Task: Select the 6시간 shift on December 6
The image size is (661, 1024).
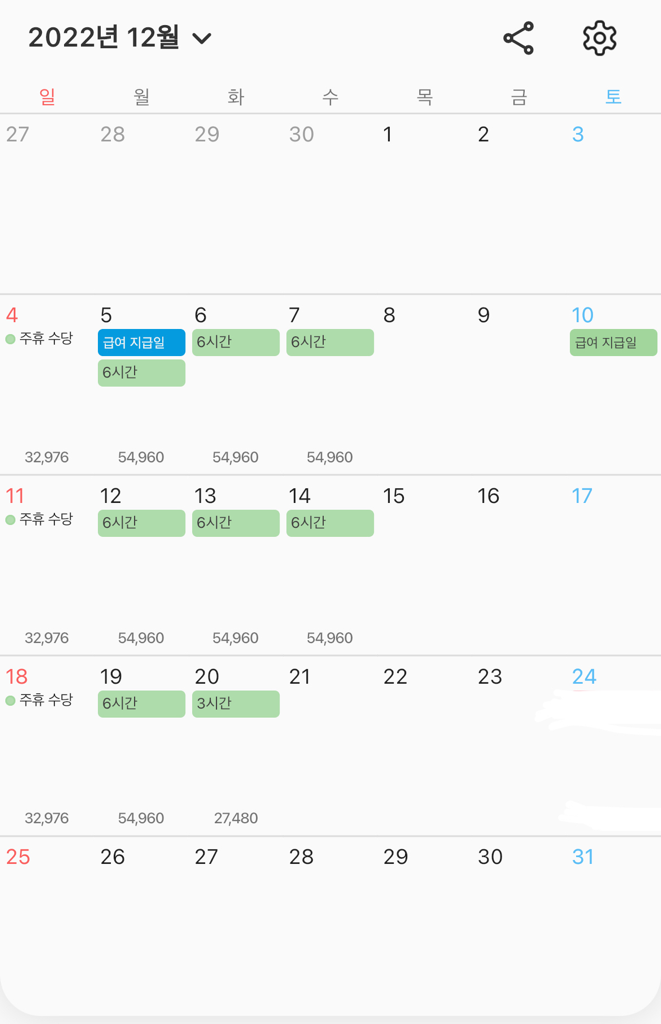Action: pyautogui.click(x=235, y=343)
